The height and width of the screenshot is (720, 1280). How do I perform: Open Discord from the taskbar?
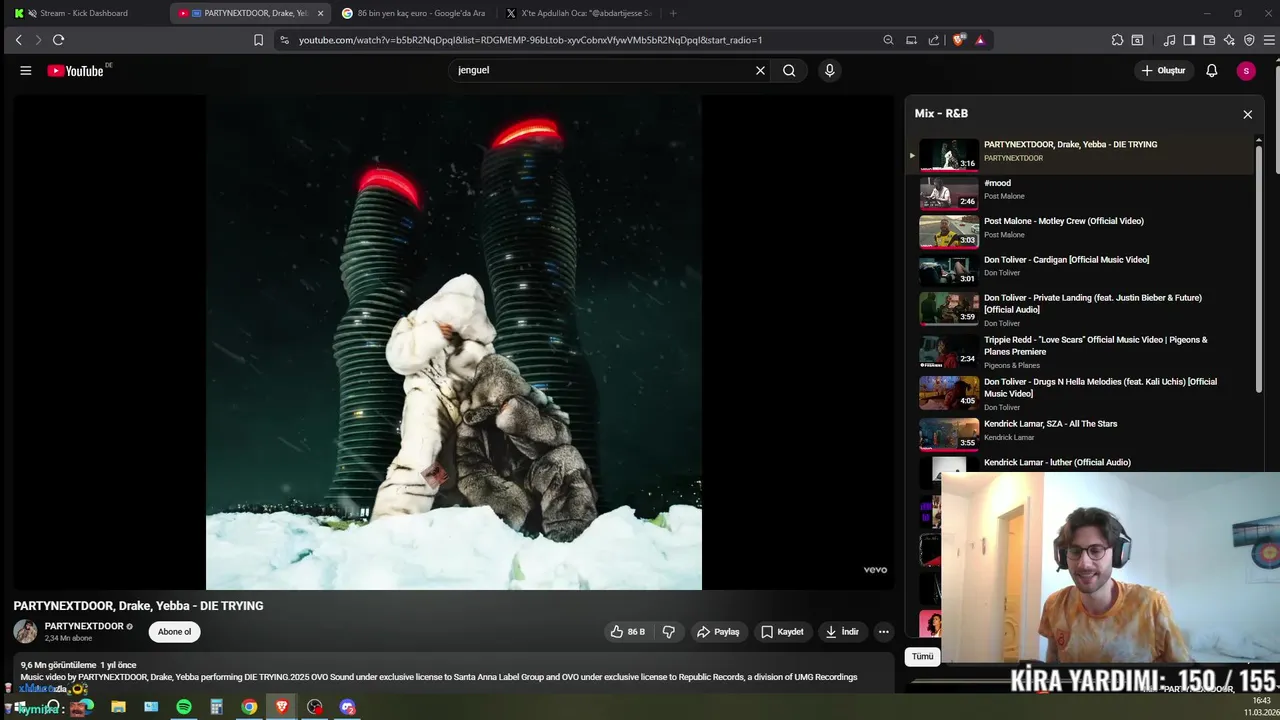point(347,707)
